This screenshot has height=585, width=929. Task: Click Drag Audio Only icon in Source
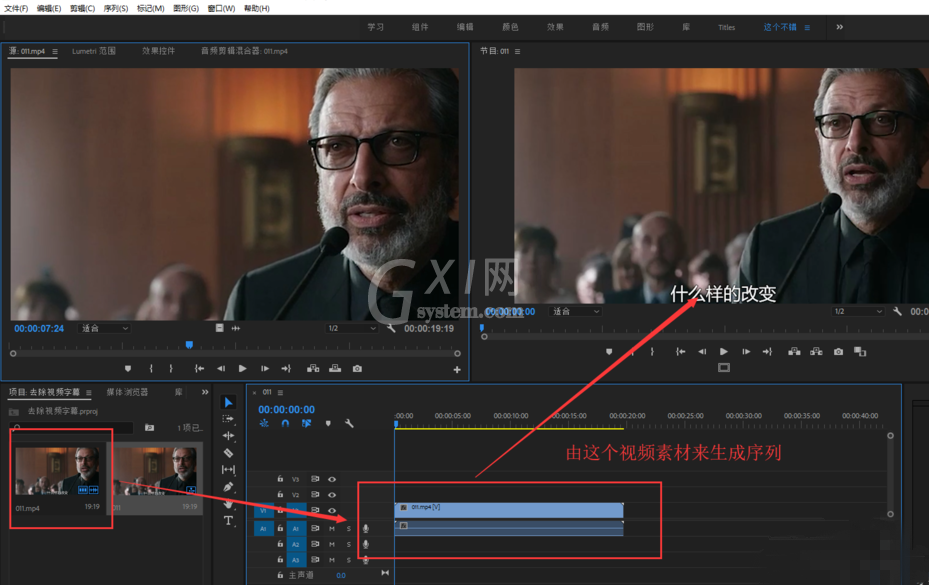(x=236, y=328)
